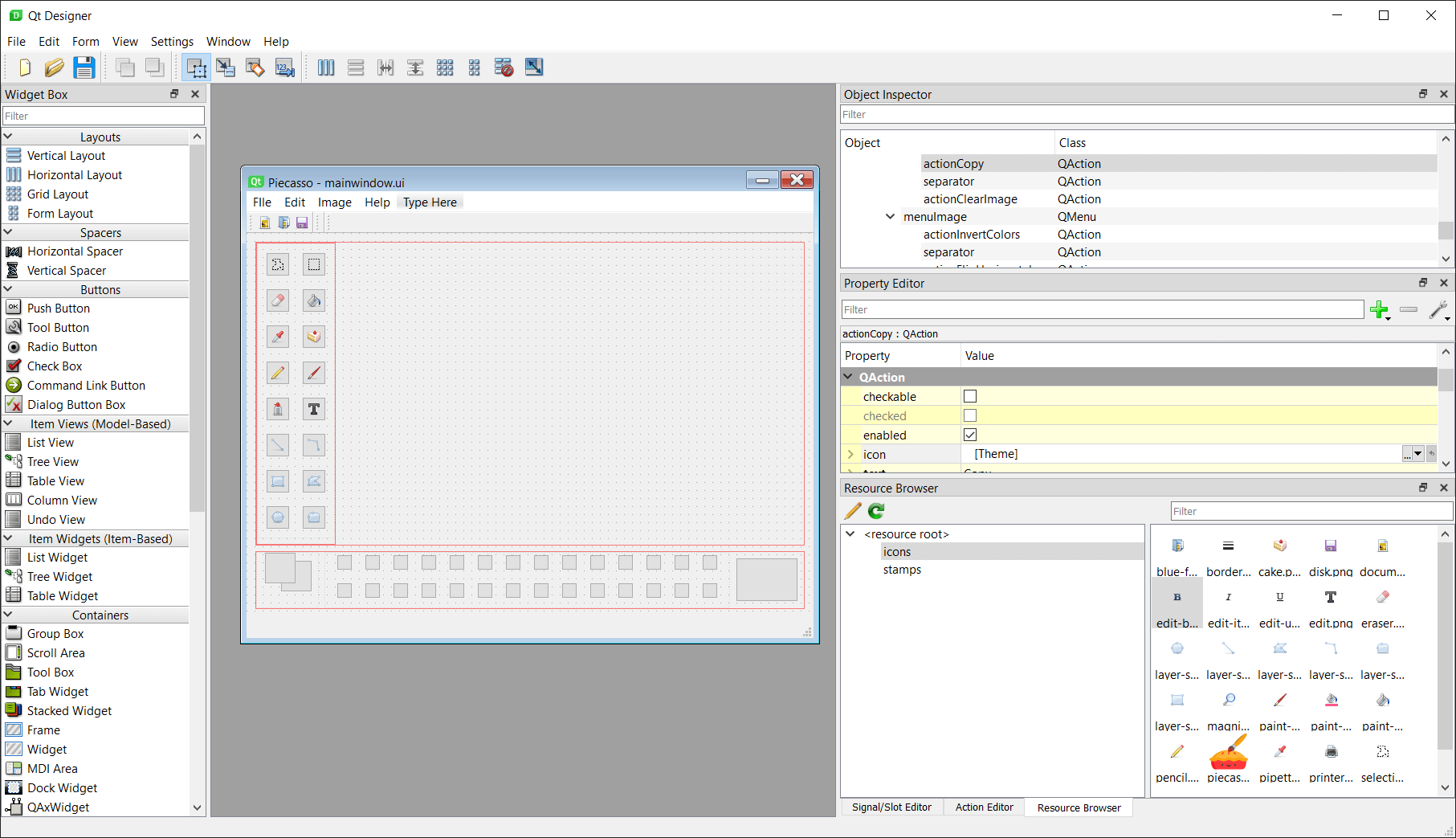1456x838 pixels.
Task: Select the yellow pencil tool button on the form
Action: pyautogui.click(x=278, y=373)
